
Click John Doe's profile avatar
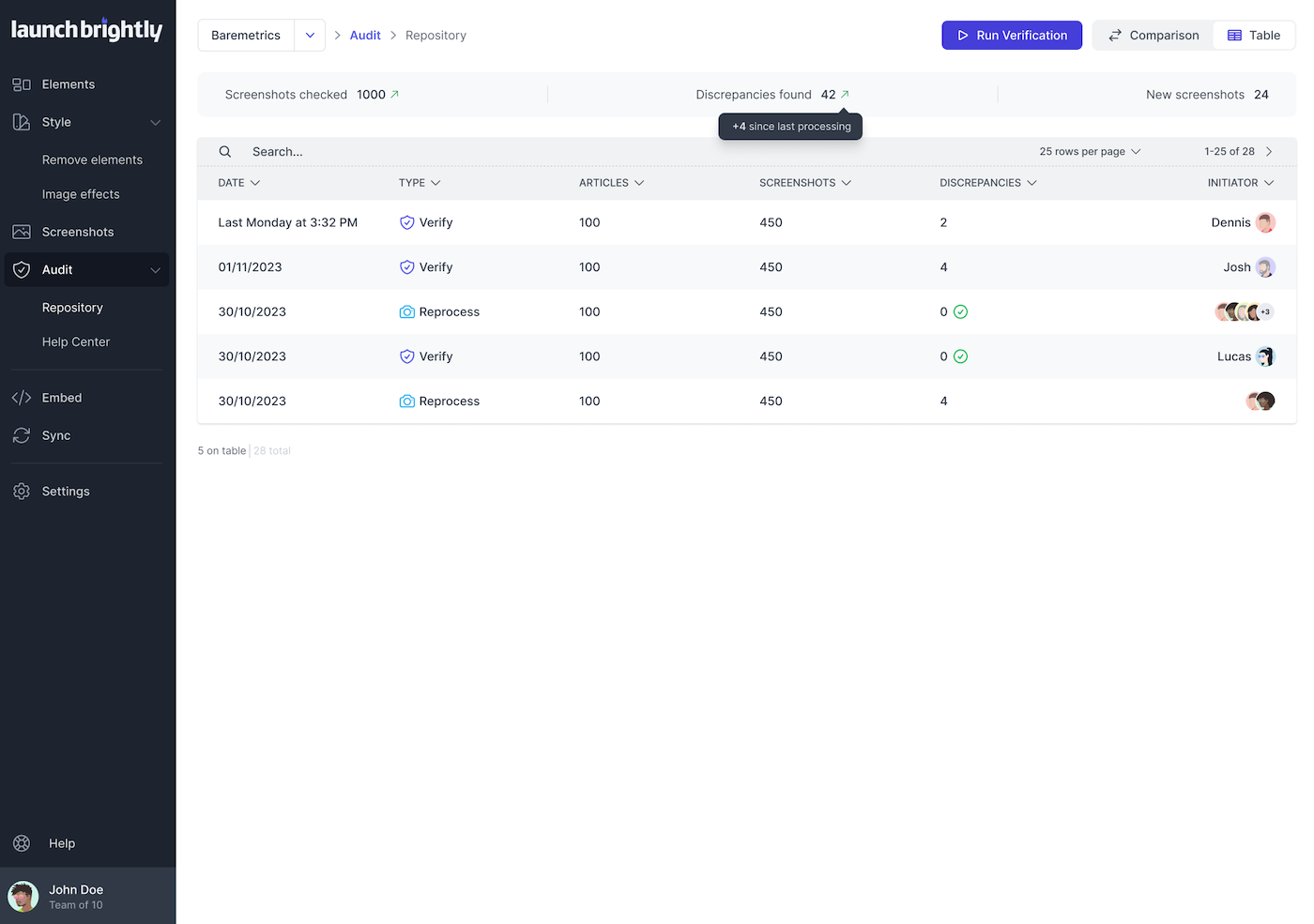pos(23,896)
